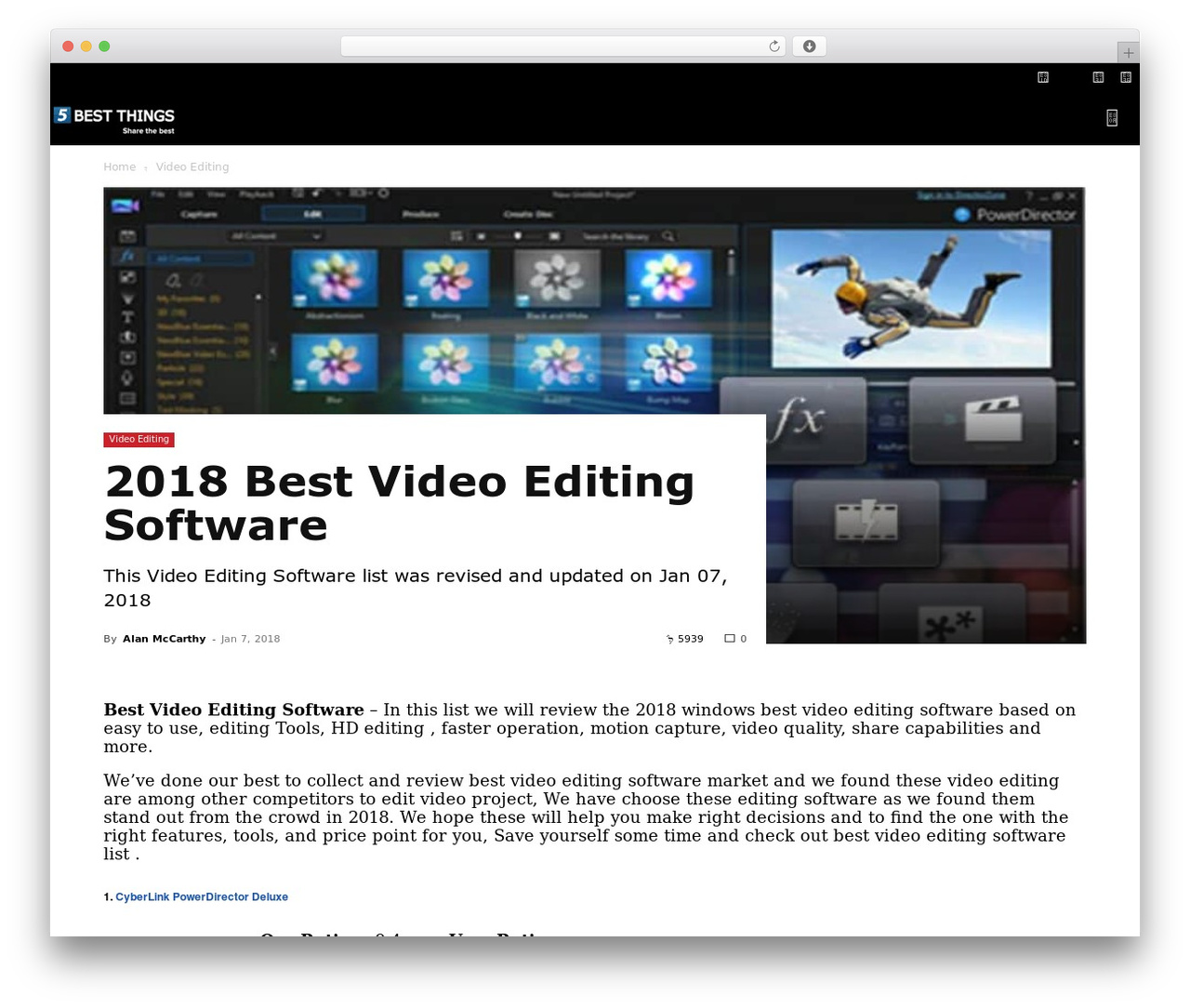Reload the page using the refresh icon

pyautogui.click(x=774, y=46)
